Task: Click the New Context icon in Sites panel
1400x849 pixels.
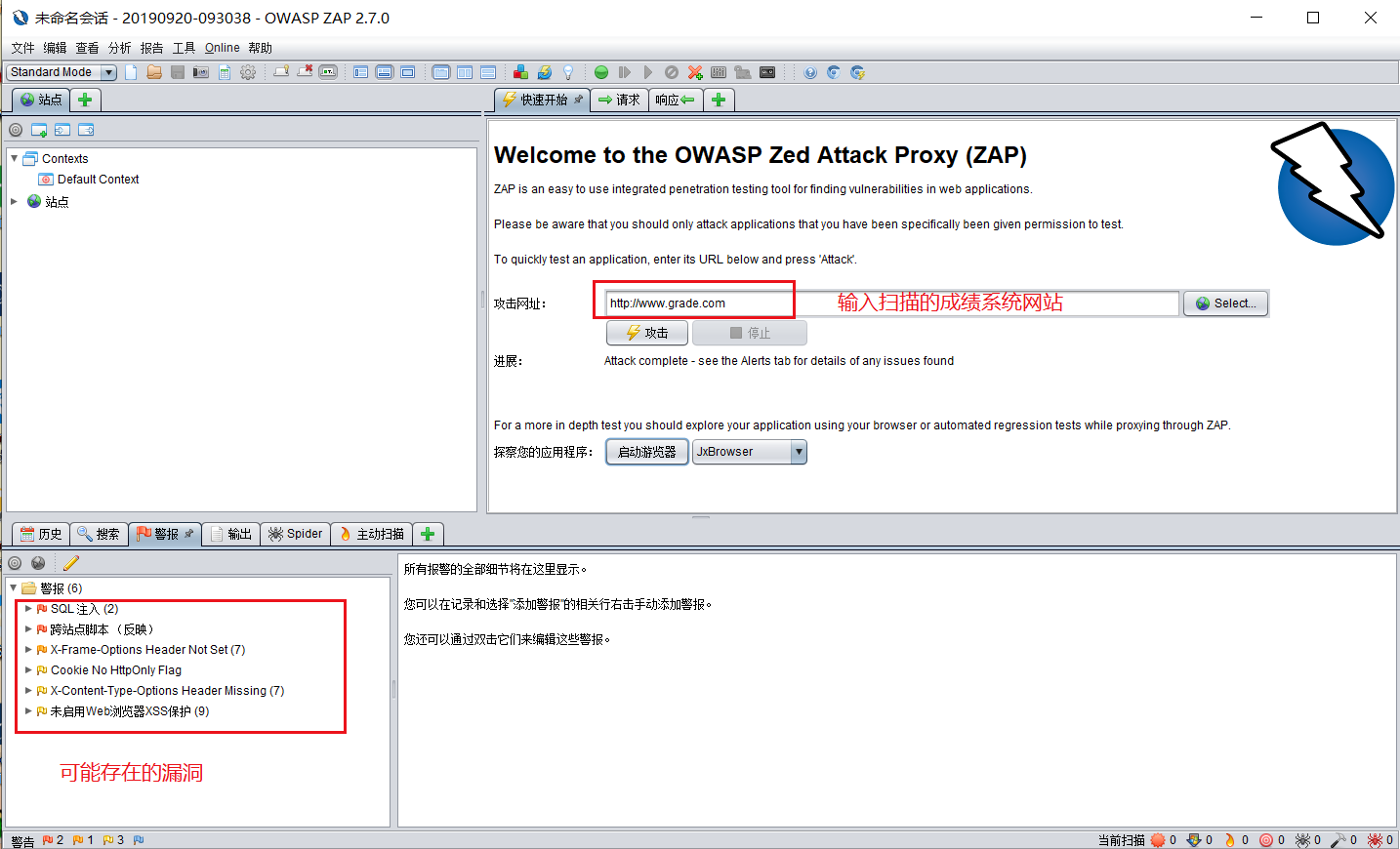Action: tap(39, 130)
